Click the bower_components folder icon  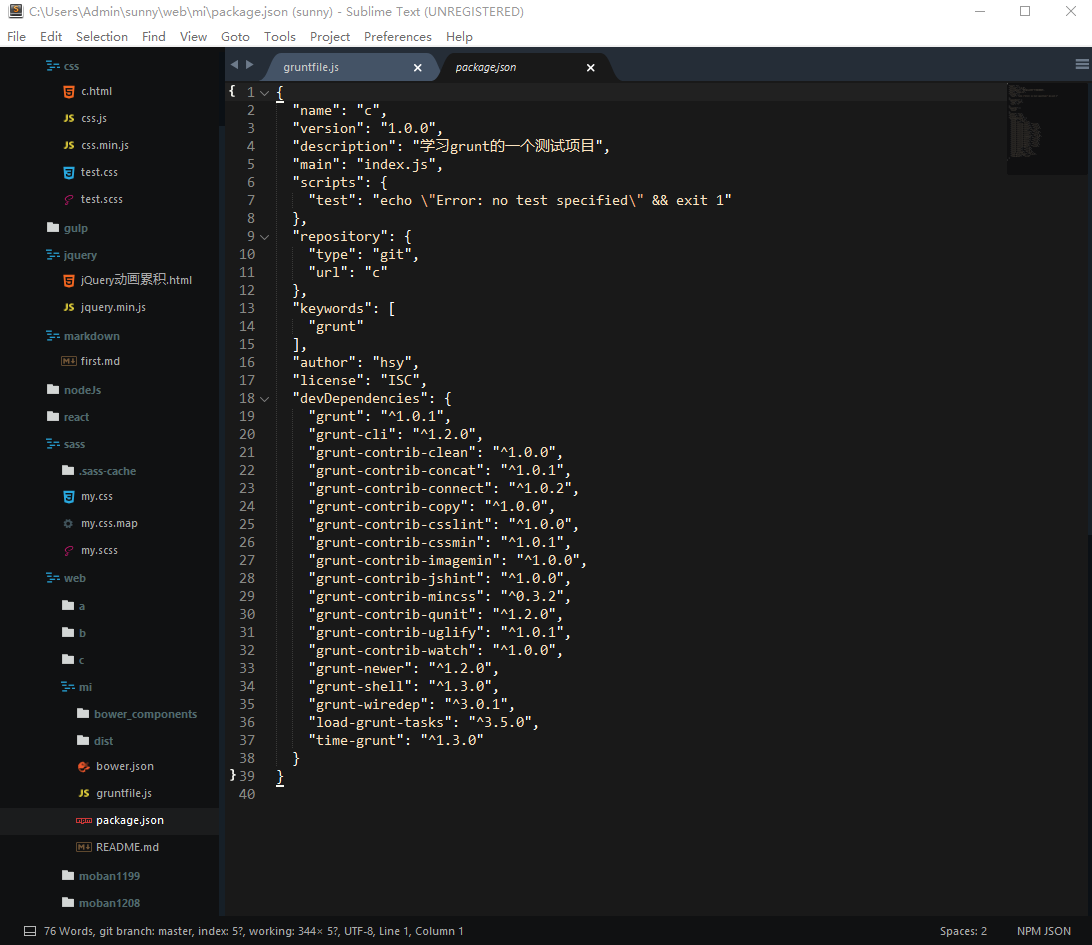click(84, 714)
